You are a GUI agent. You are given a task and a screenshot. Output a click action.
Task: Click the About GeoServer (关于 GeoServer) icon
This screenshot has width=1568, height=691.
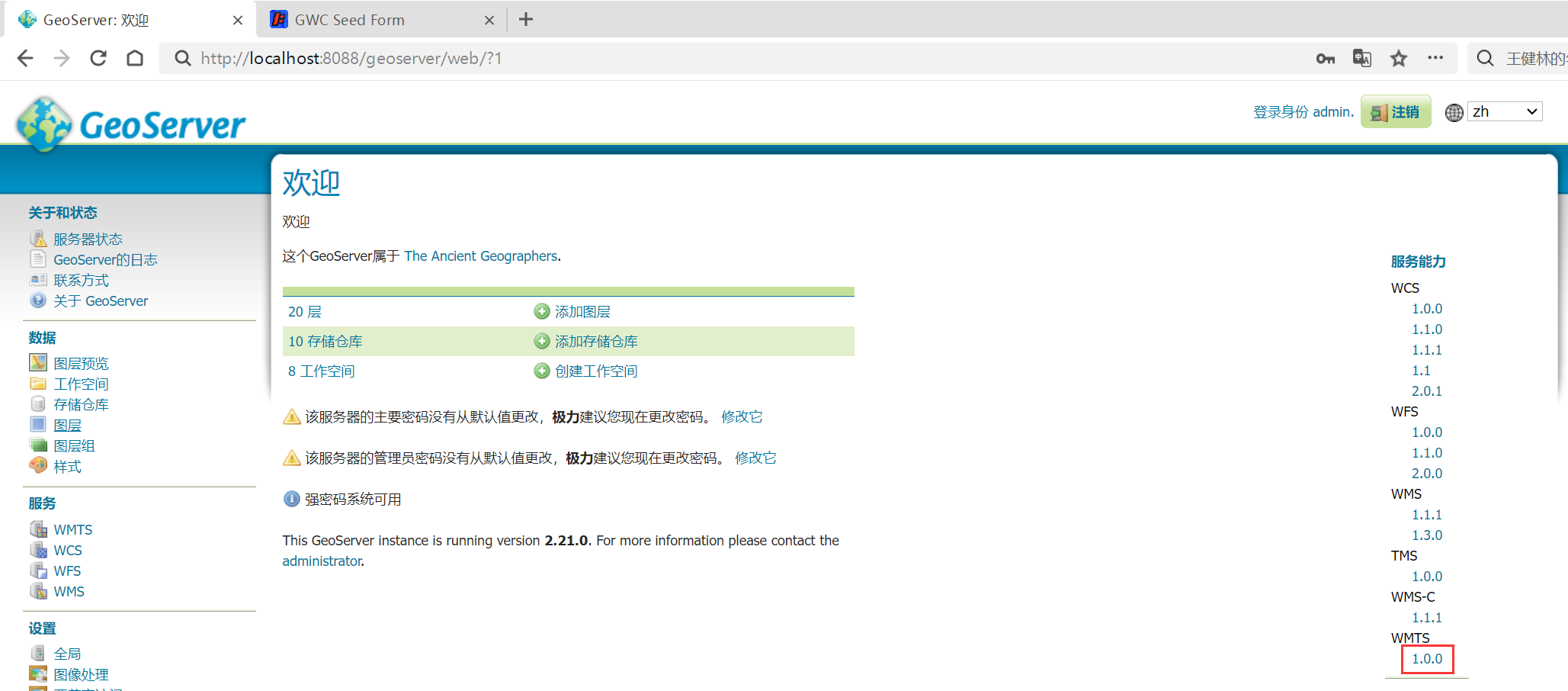click(x=38, y=301)
